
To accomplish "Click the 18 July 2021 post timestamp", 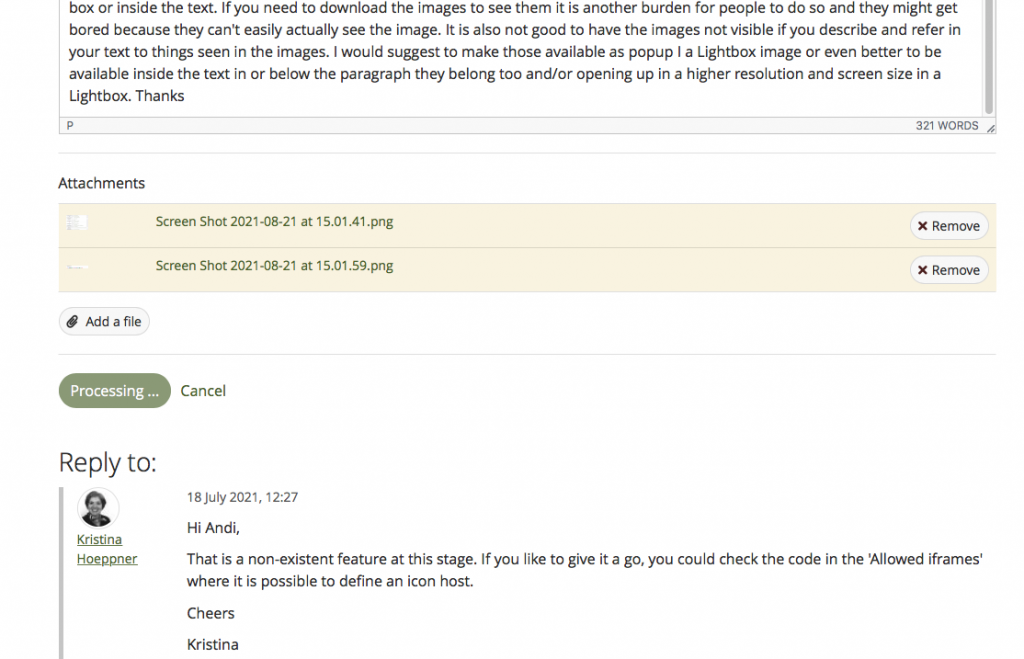I will click(x=242, y=497).
